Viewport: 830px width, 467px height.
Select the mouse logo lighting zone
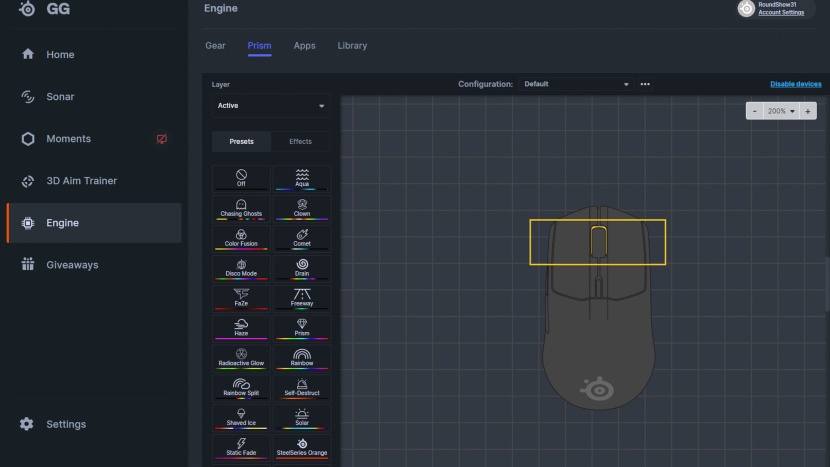click(x=598, y=389)
